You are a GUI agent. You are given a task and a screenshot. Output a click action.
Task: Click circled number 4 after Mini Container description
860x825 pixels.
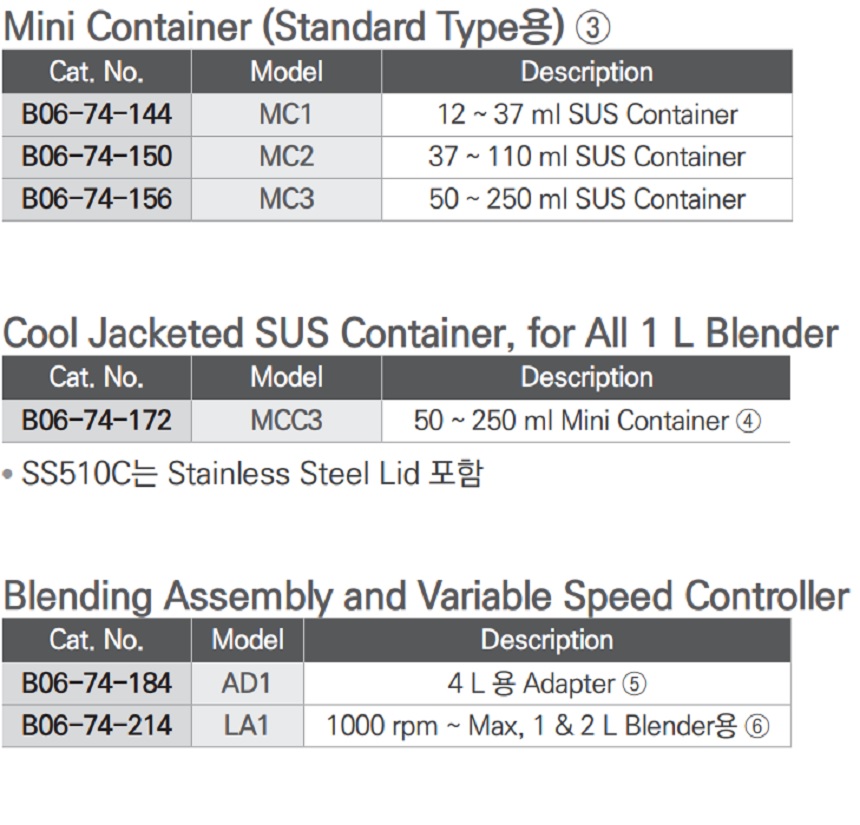748,421
